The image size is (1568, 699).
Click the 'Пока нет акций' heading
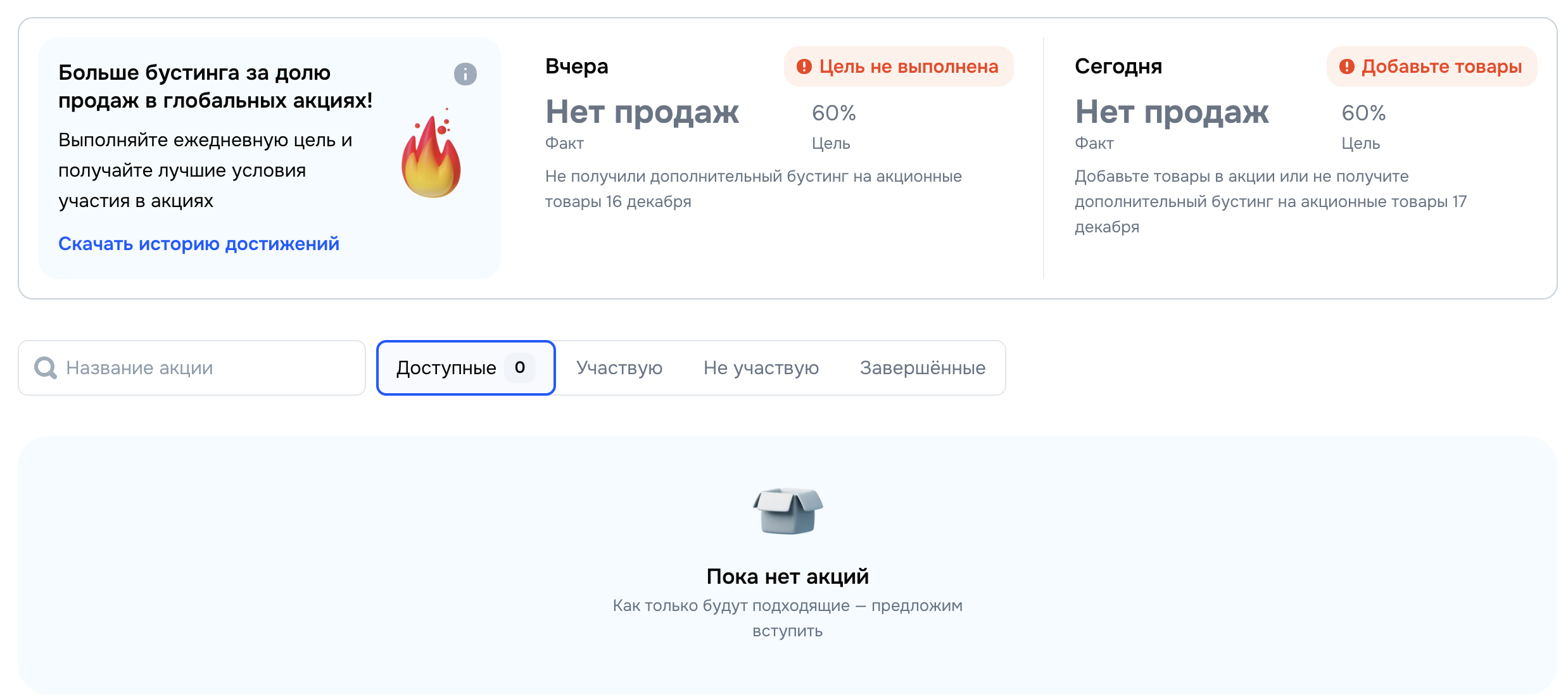[787, 577]
